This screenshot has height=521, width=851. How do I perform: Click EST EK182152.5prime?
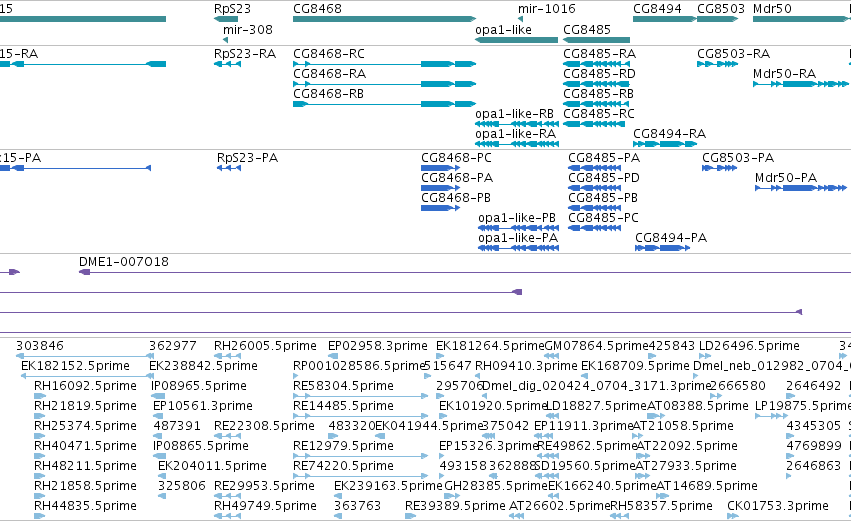pos(75,366)
